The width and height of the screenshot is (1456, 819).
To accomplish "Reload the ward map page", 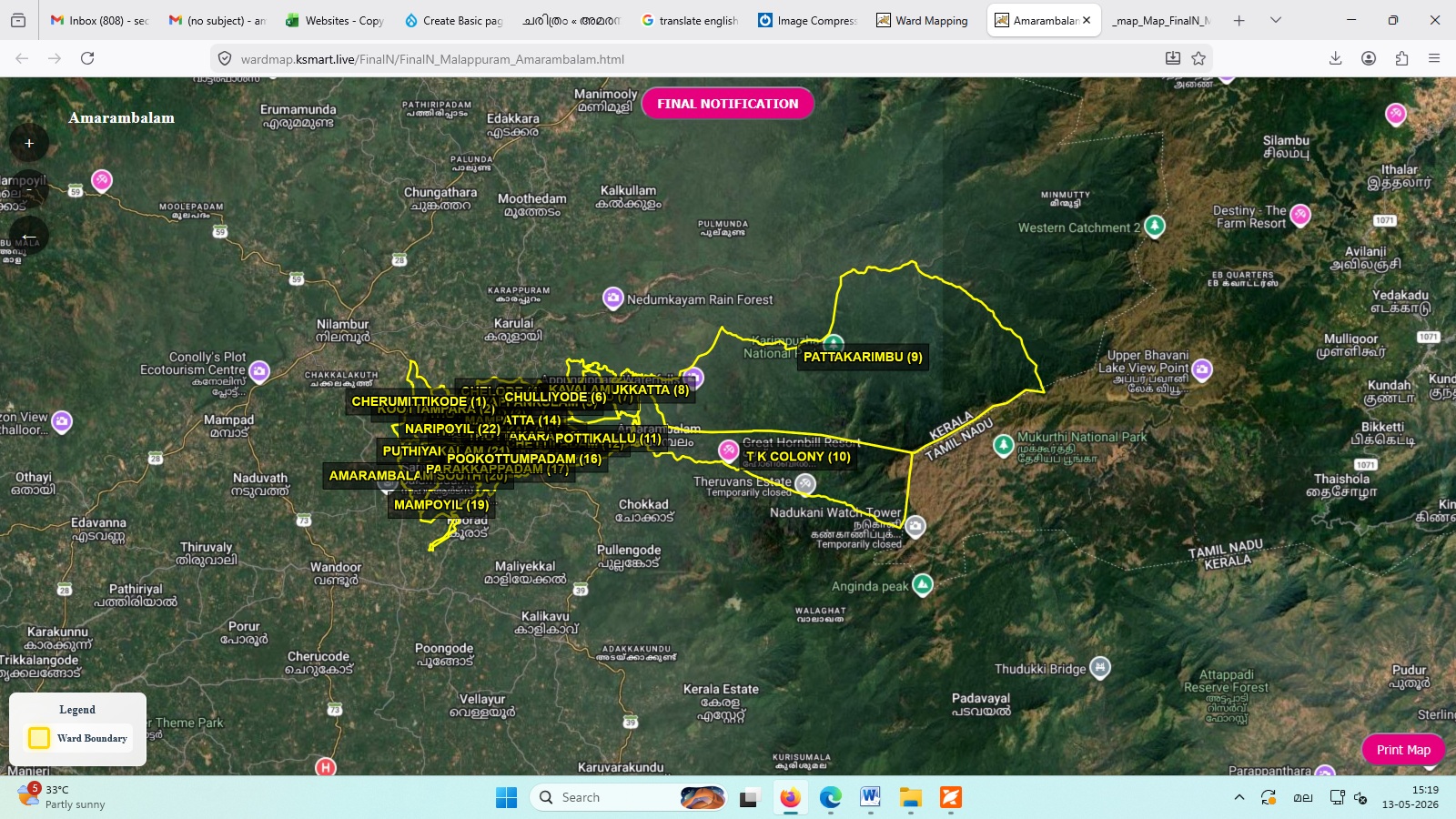I will 87,58.
